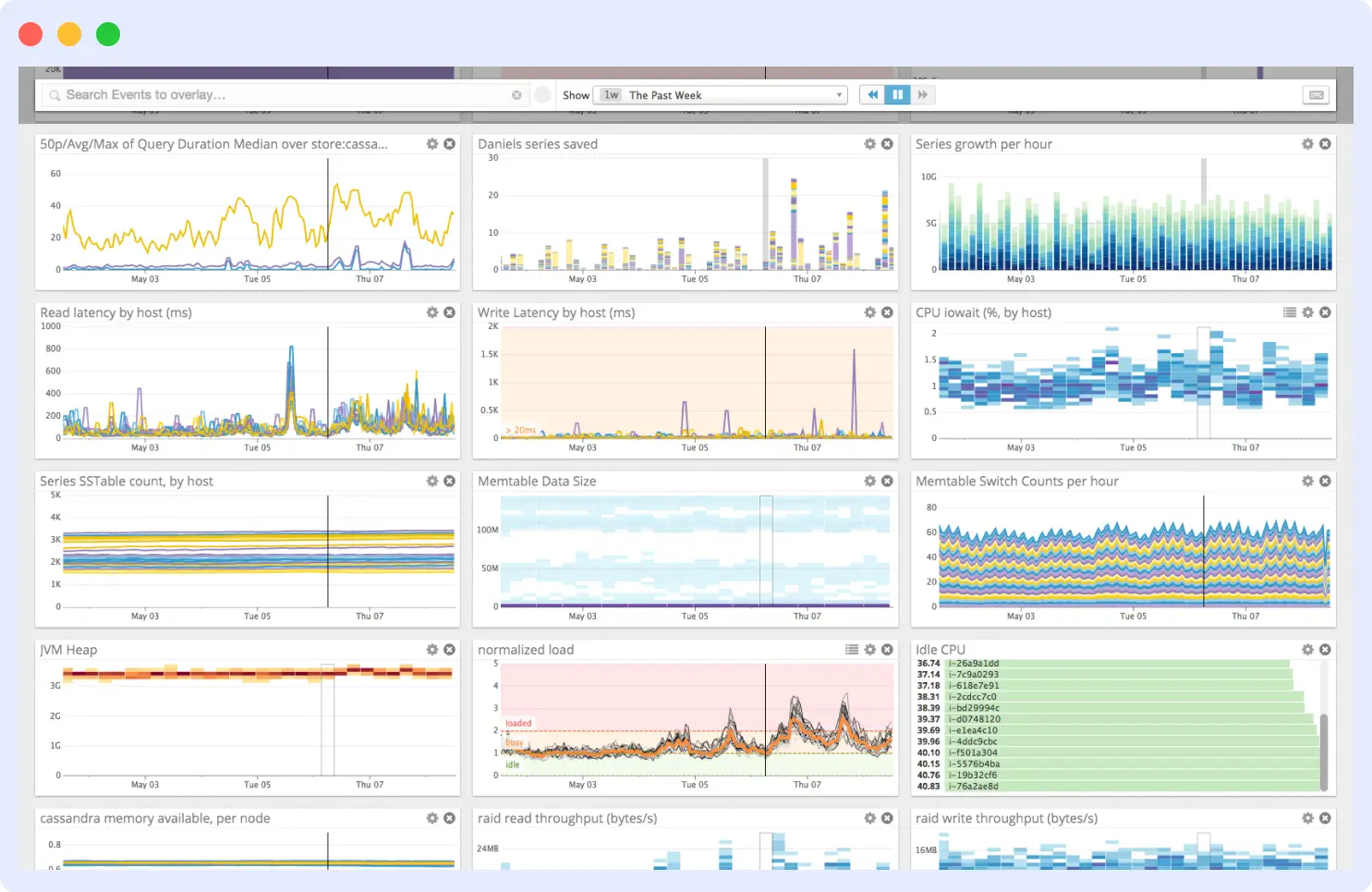Open the keyboard shortcuts helper

pos(1316,94)
